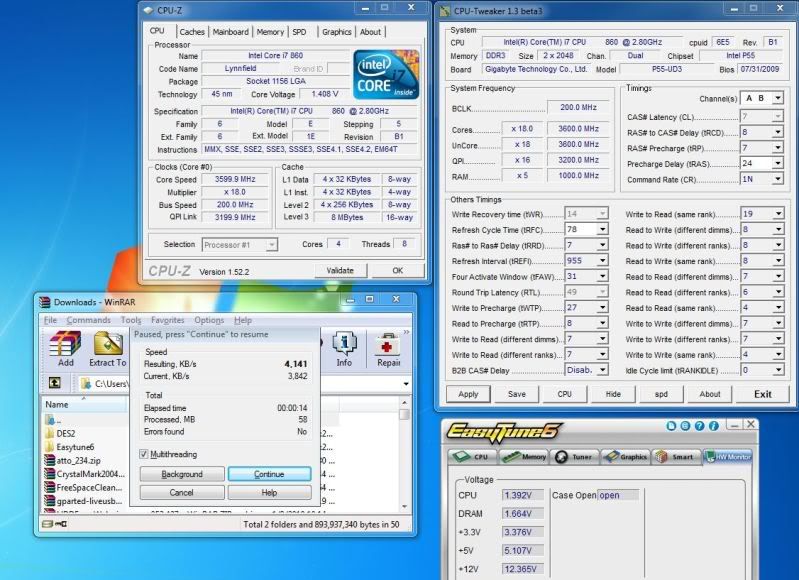Click the Name column header in WinRAR
This screenshot has width=799, height=580.
click(x=85, y=404)
